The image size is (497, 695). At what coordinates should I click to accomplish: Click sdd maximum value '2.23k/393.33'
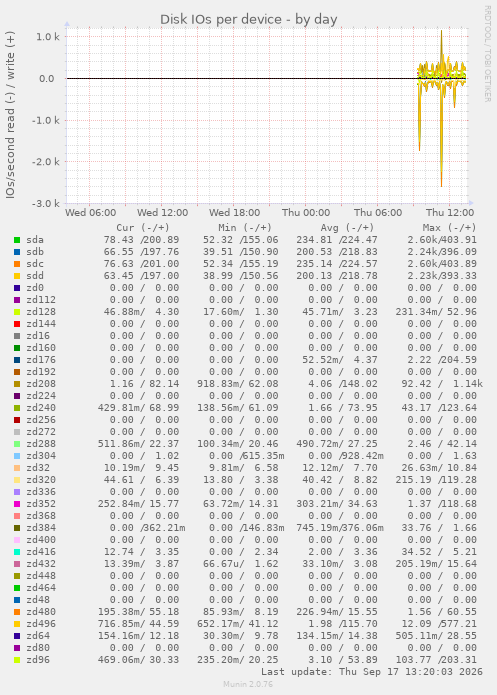pyautogui.click(x=442, y=276)
